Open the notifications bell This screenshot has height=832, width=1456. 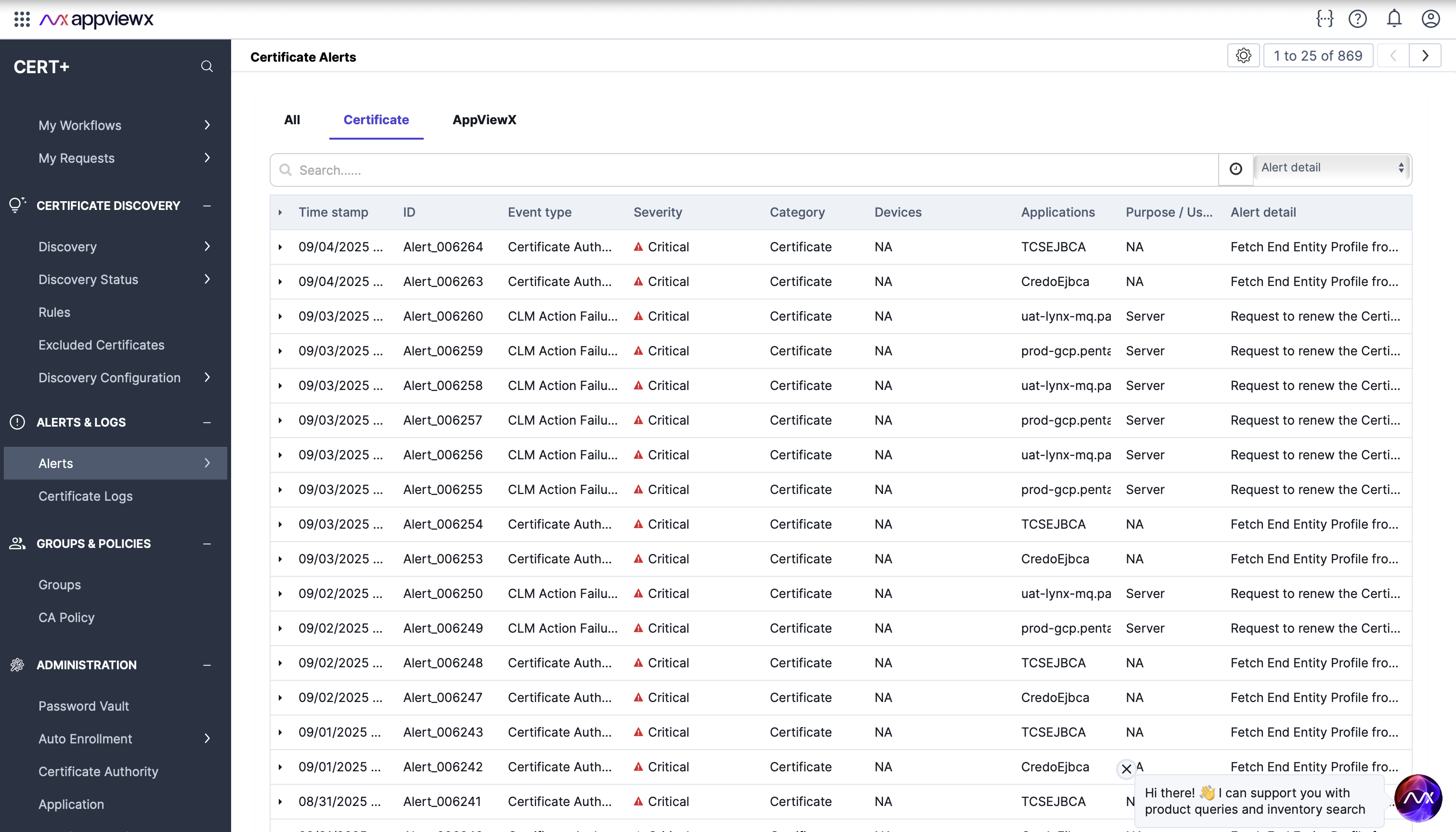click(x=1394, y=19)
